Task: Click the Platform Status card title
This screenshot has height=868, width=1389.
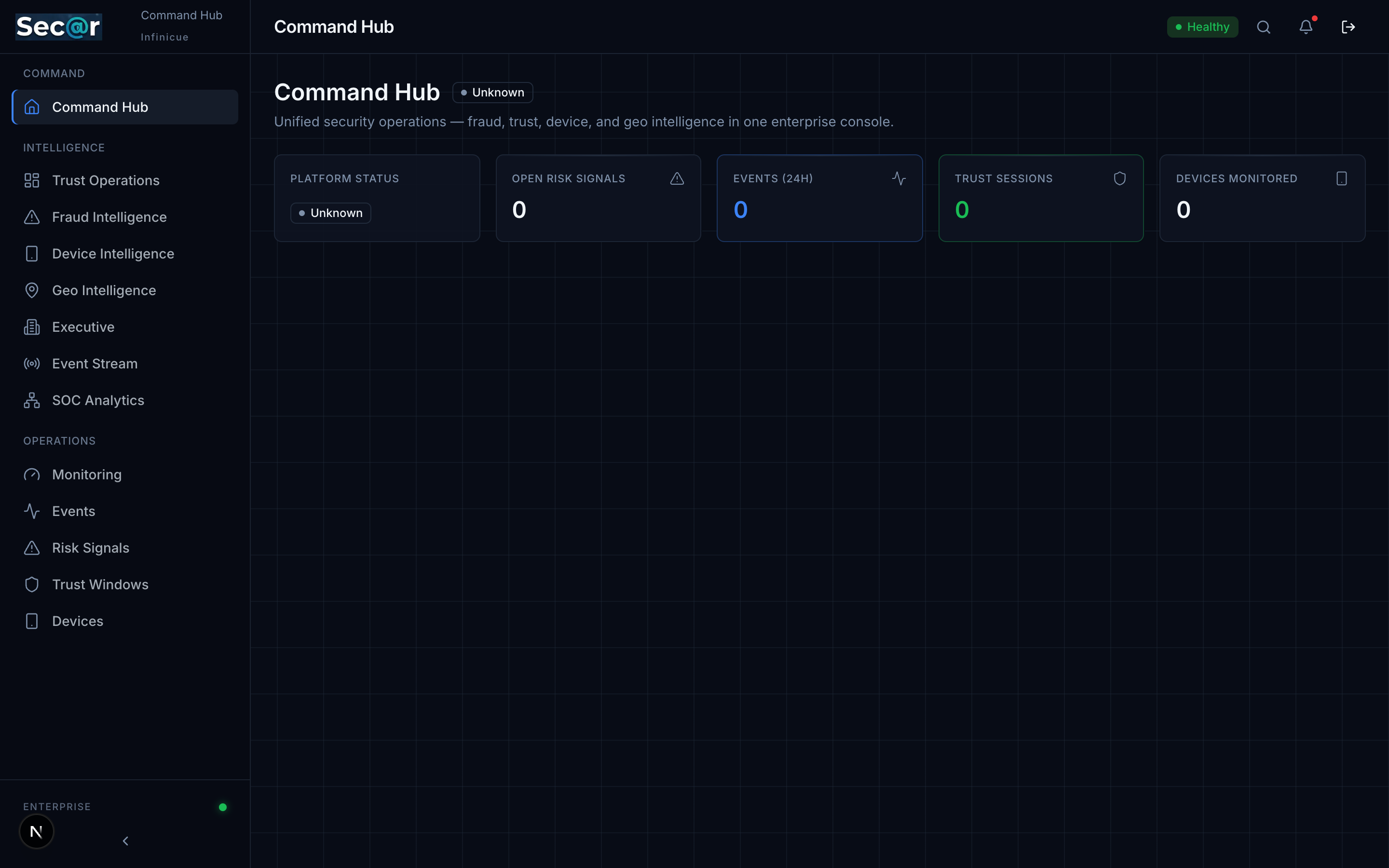Action: (344, 178)
